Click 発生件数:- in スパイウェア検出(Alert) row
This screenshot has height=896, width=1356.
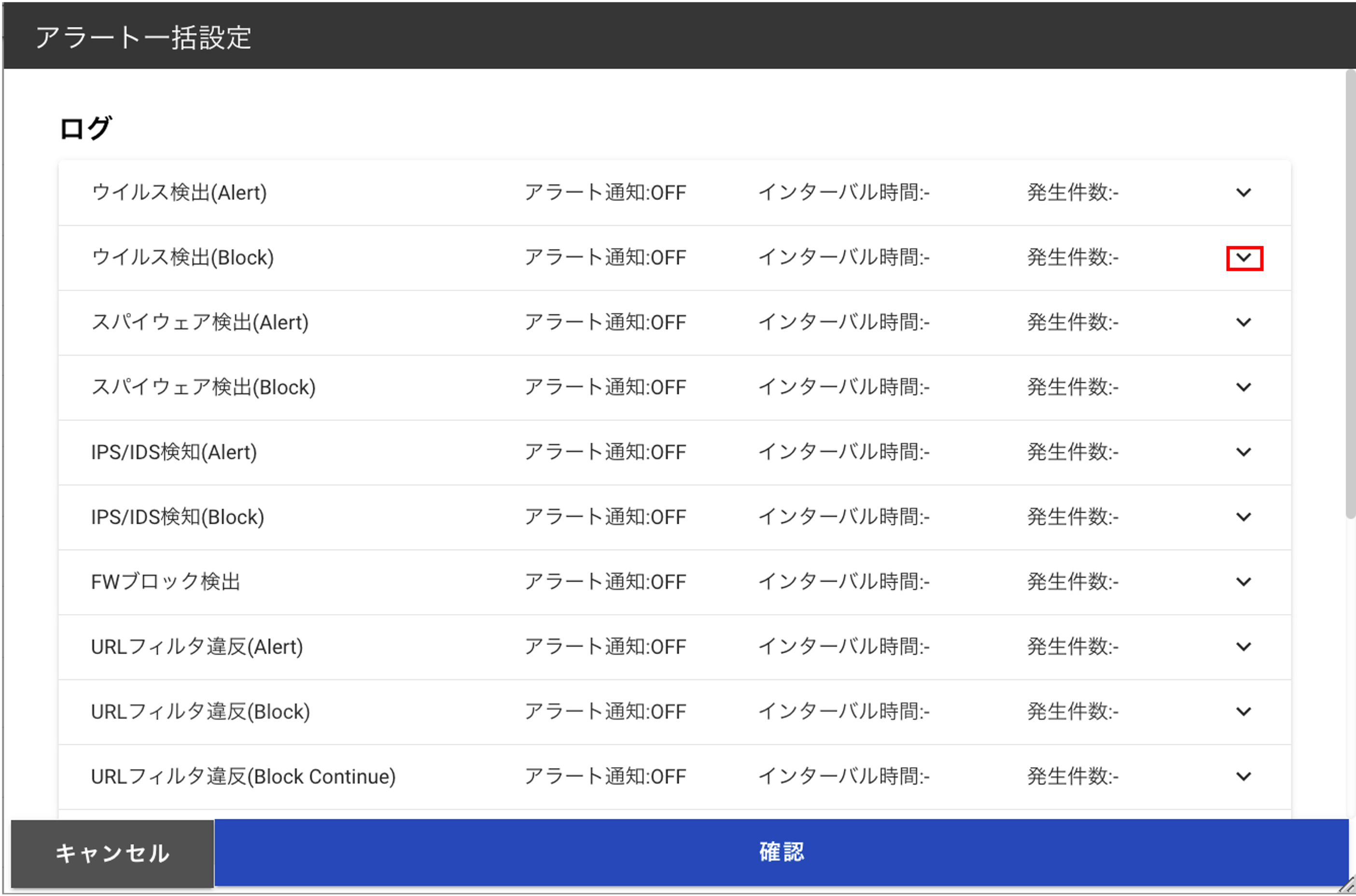(x=1073, y=322)
